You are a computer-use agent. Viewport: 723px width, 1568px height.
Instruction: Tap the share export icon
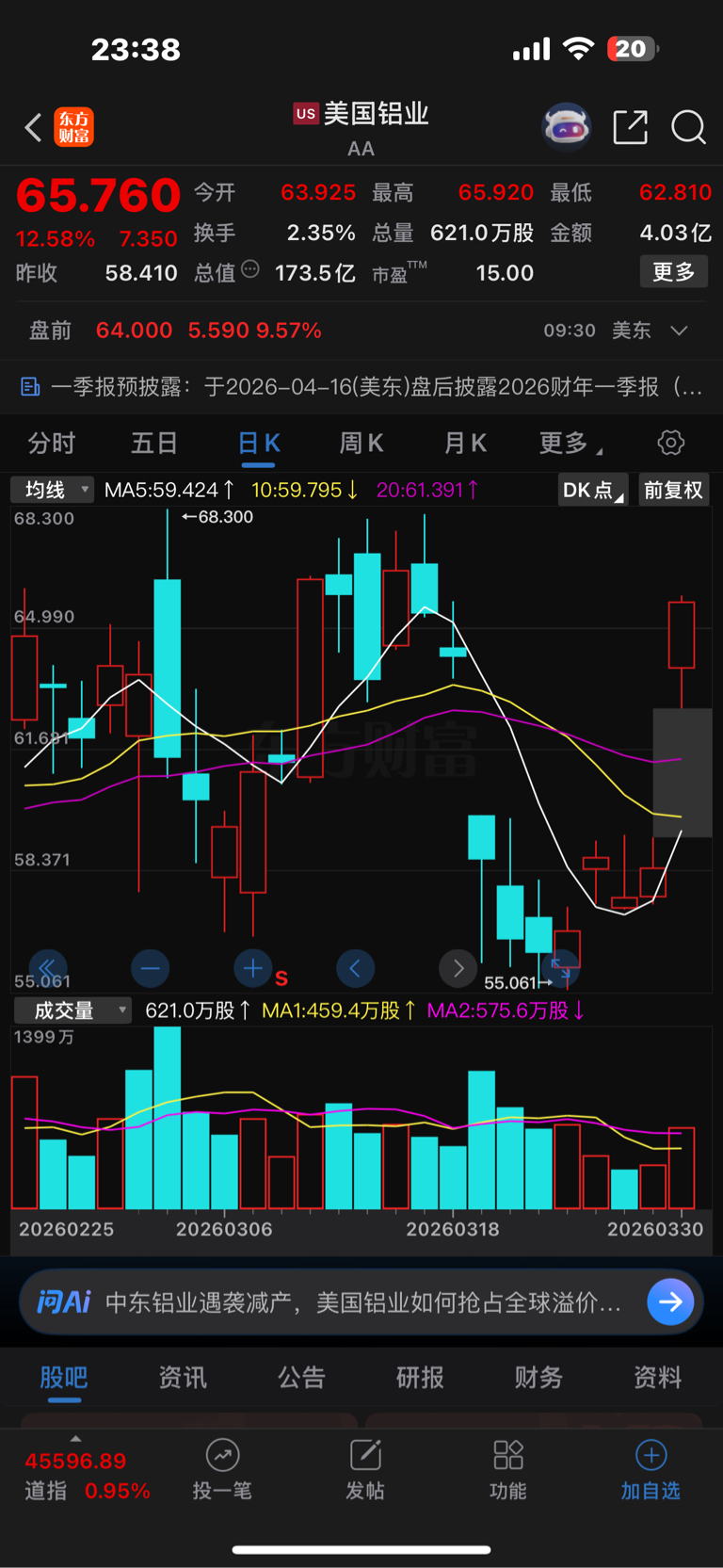pos(630,127)
